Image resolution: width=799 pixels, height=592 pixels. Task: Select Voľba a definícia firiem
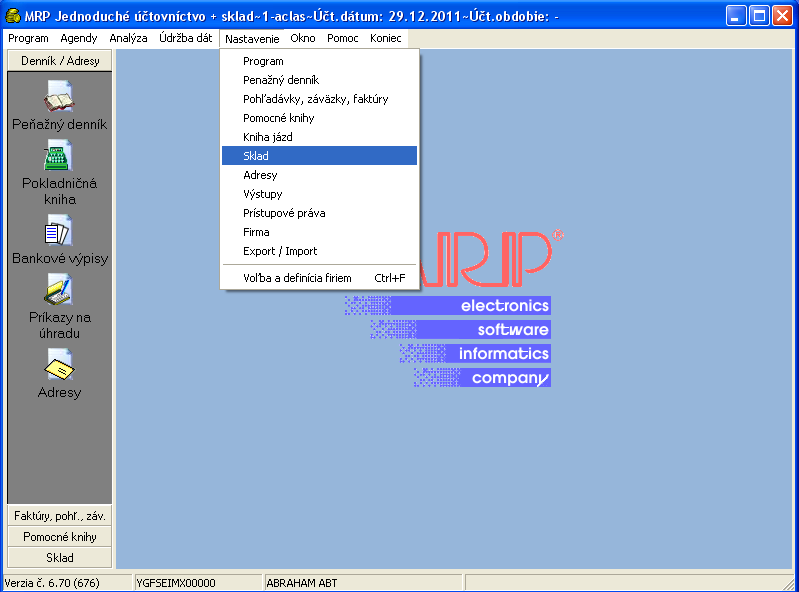point(319,278)
